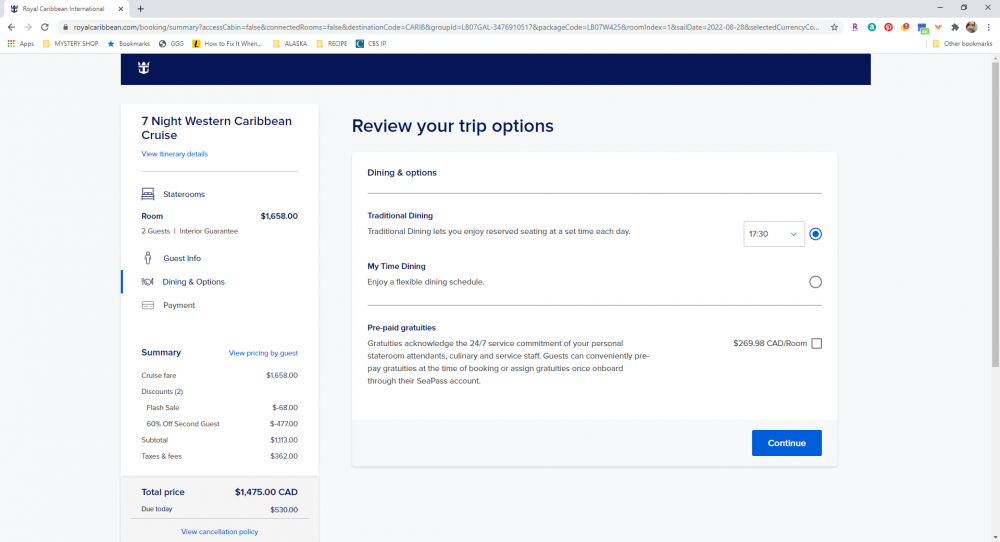Viewport: 1000px width, 542px height.
Task: Select the Traditional Dining radio button
Action: [x=815, y=234]
